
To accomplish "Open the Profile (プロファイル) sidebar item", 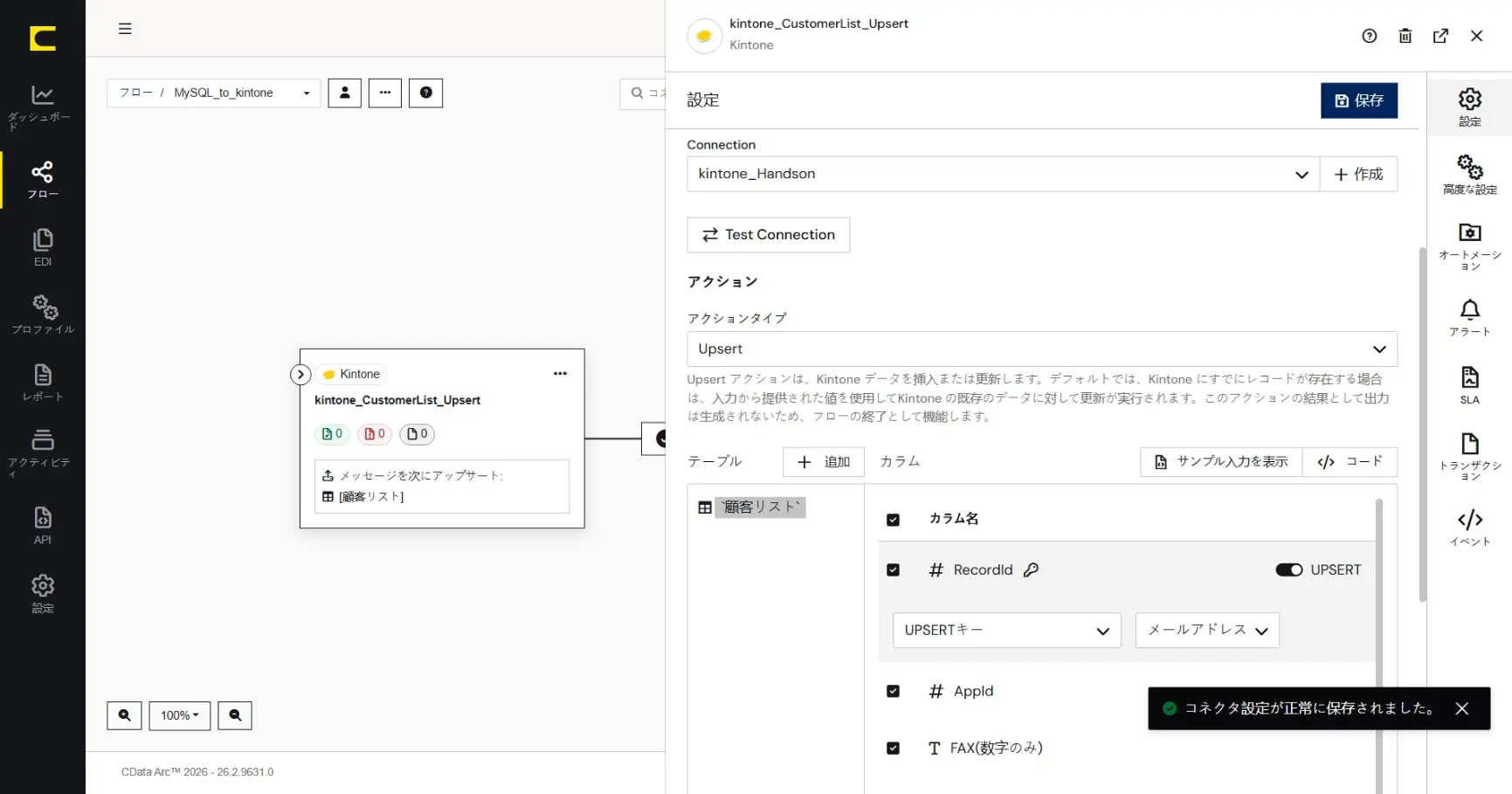I will pos(42,314).
